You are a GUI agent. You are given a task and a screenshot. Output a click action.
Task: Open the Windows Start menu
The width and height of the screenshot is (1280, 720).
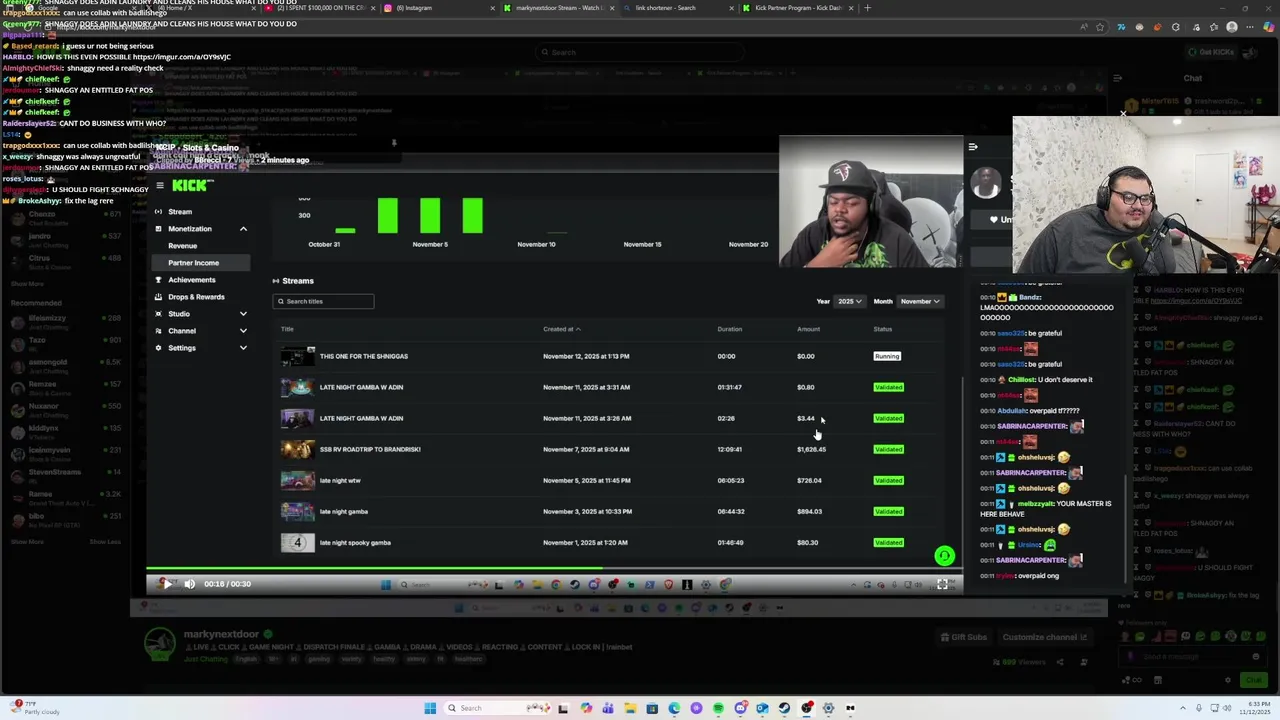tap(430, 708)
